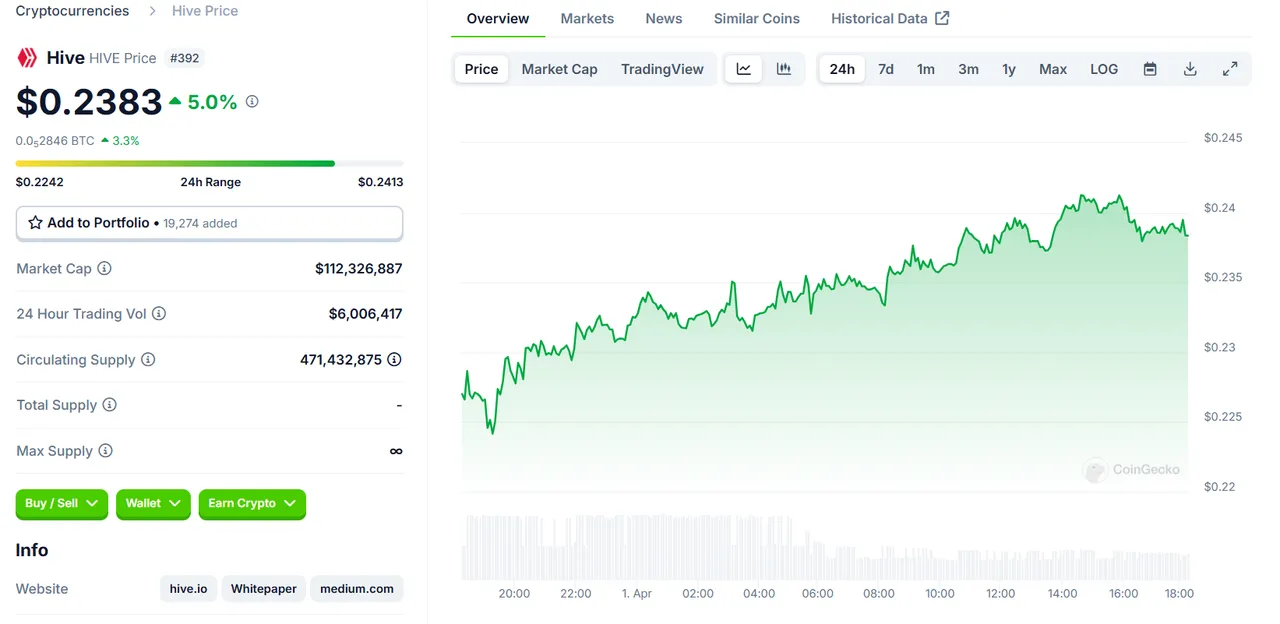
Task: Switch to line chart view icon
Action: click(743, 69)
